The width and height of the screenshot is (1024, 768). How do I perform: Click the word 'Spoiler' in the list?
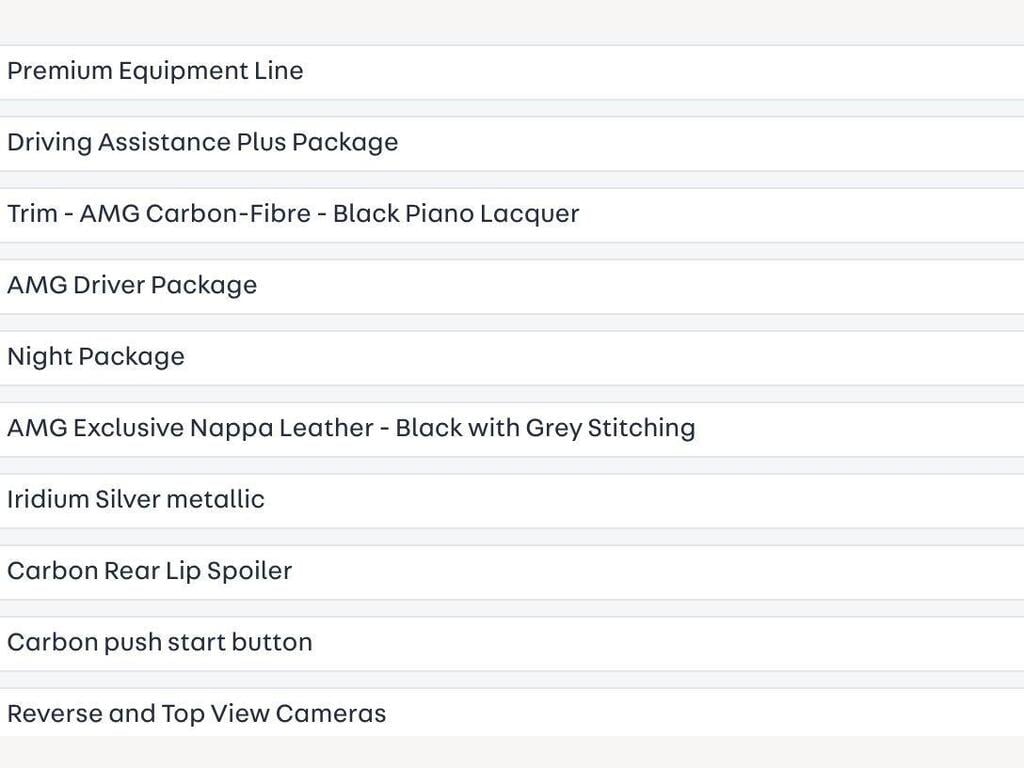click(249, 571)
